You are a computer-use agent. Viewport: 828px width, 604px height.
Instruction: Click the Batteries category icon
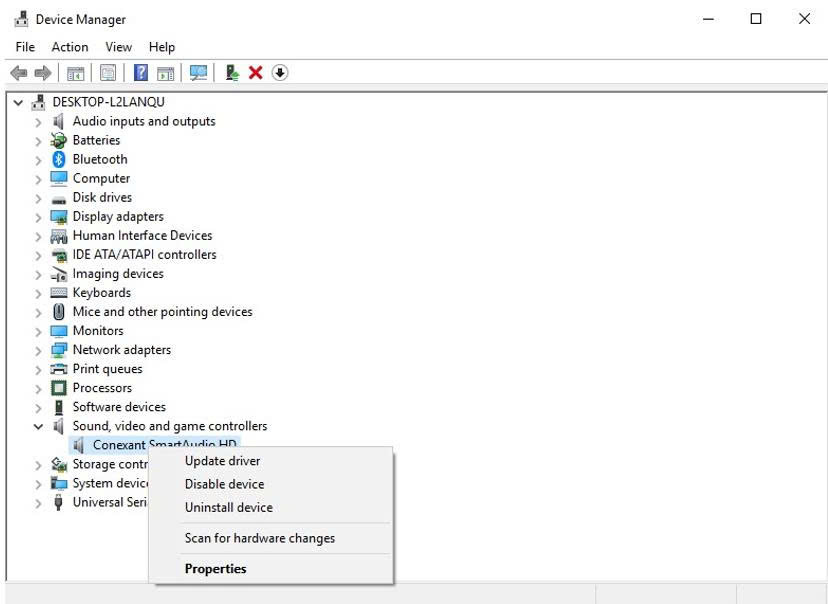(x=58, y=140)
